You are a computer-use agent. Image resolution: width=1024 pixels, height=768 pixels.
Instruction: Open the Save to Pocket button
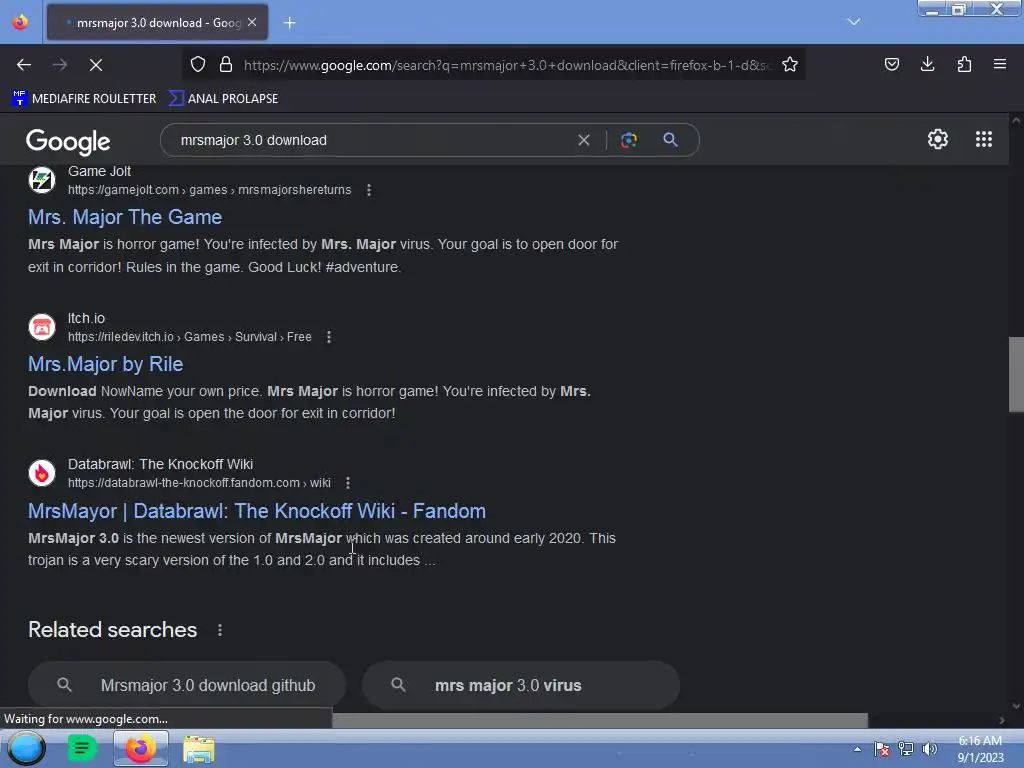click(891, 64)
